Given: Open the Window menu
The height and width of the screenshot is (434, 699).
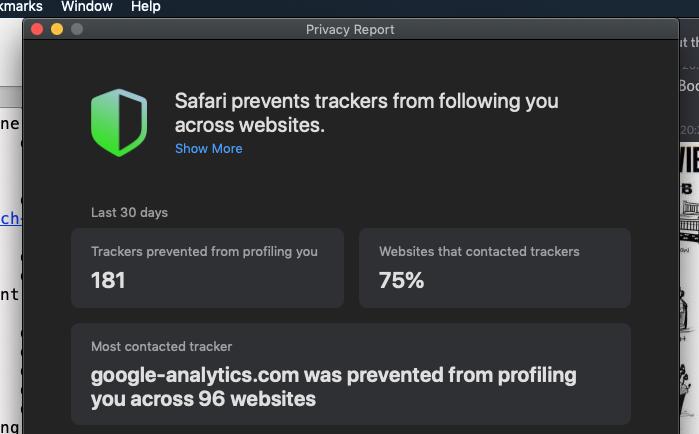Looking at the screenshot, I should (x=87, y=7).
